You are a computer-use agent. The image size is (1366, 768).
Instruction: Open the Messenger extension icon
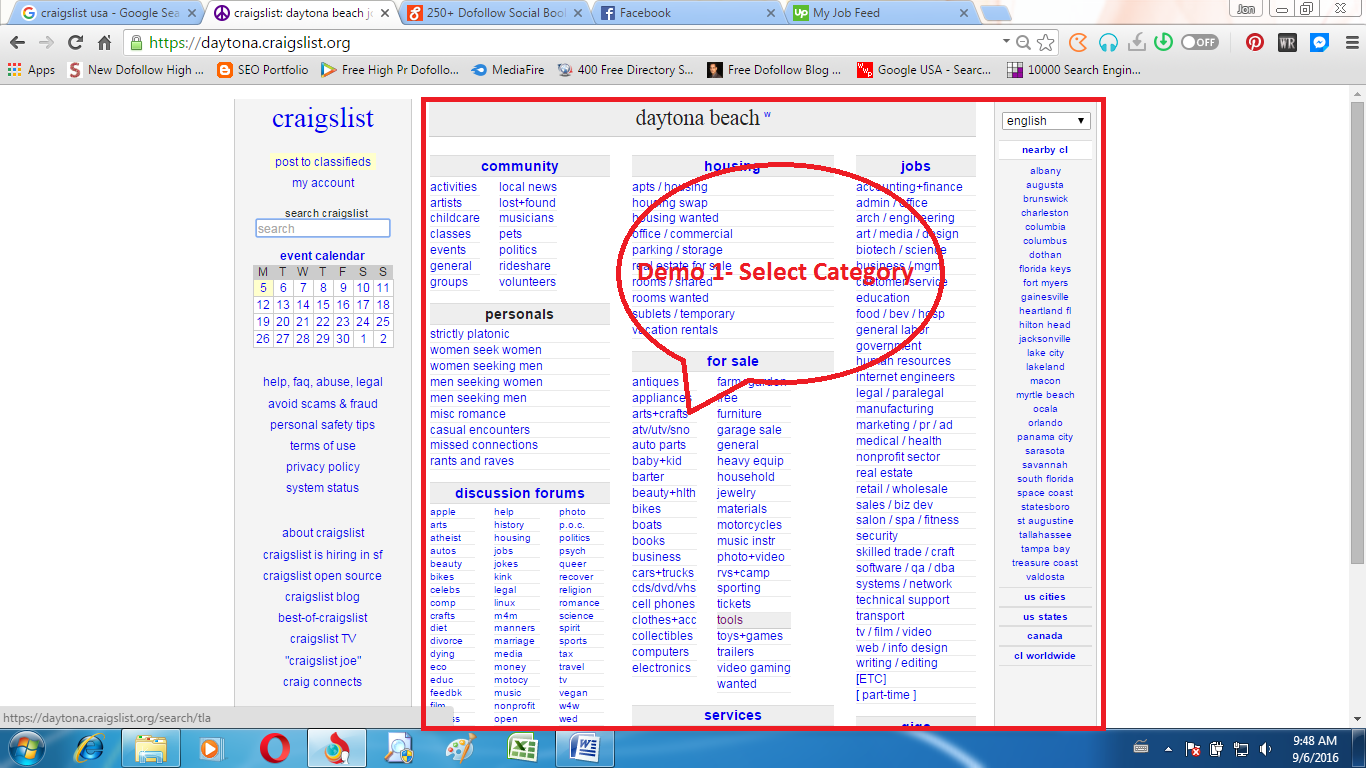[x=1319, y=43]
